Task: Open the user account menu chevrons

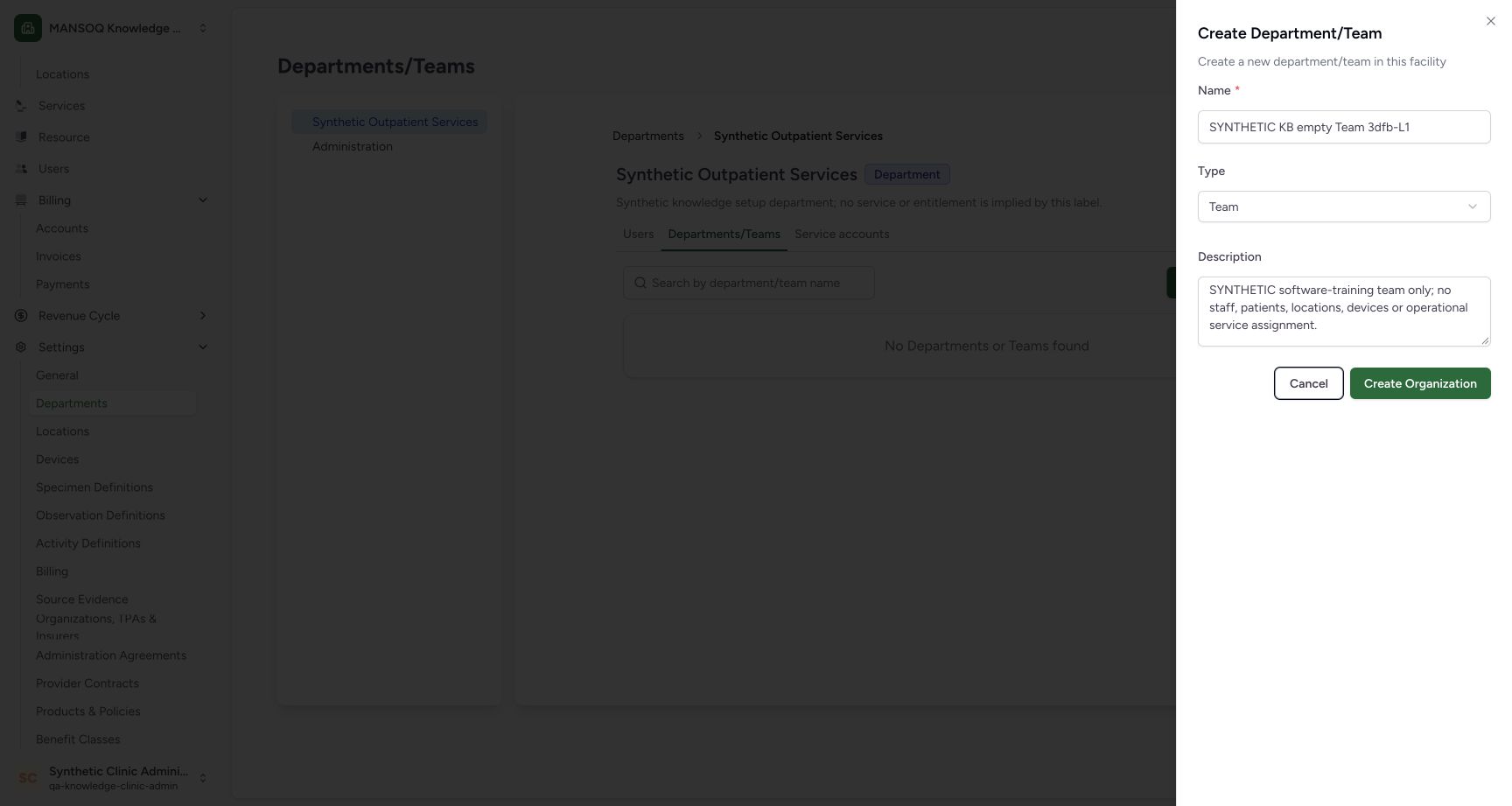Action: coord(203,778)
